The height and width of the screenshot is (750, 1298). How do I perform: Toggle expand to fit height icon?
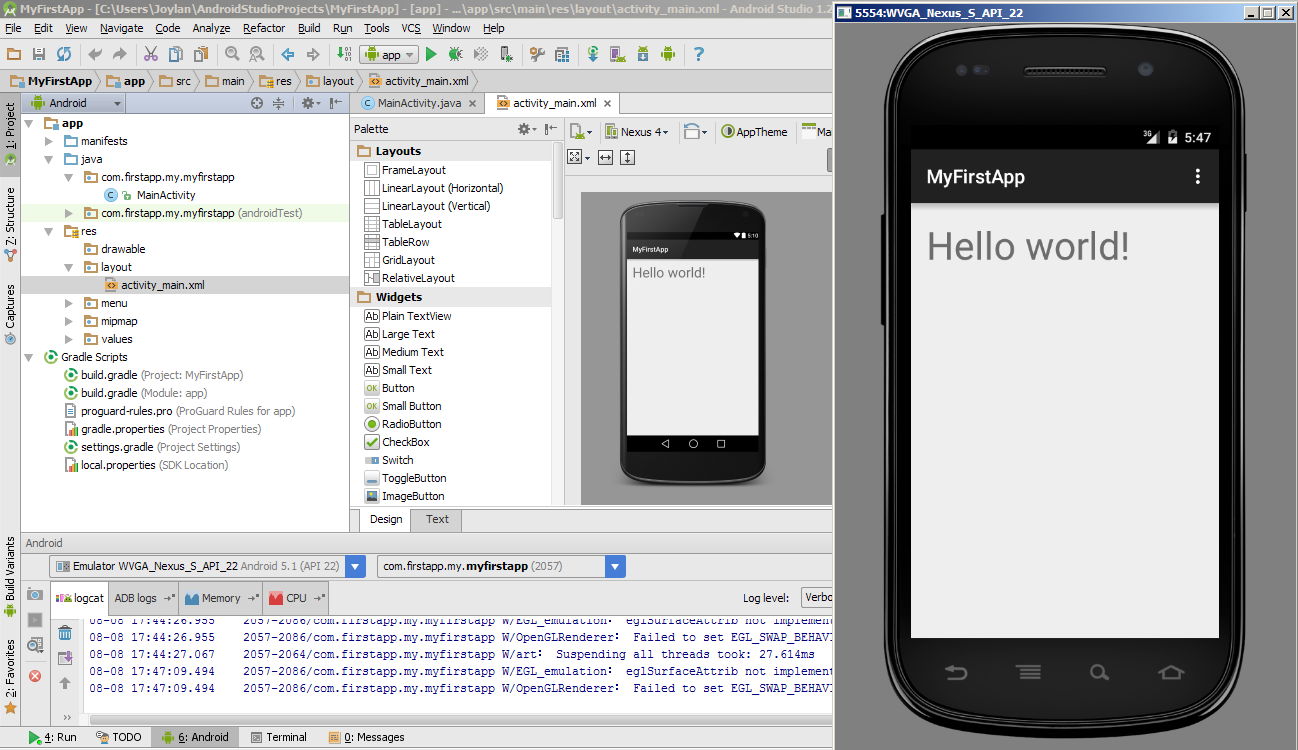[627, 157]
